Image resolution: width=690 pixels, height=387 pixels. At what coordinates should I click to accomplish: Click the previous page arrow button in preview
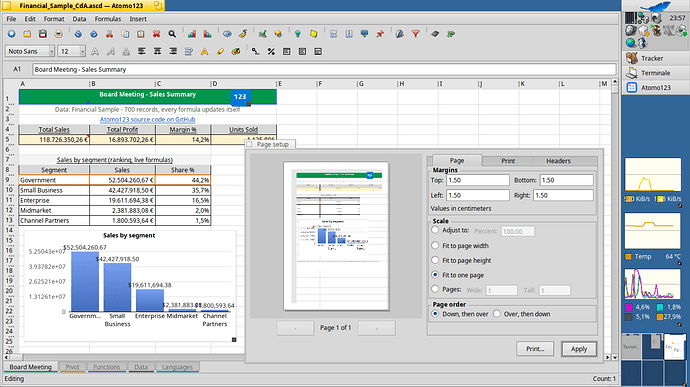click(295, 328)
